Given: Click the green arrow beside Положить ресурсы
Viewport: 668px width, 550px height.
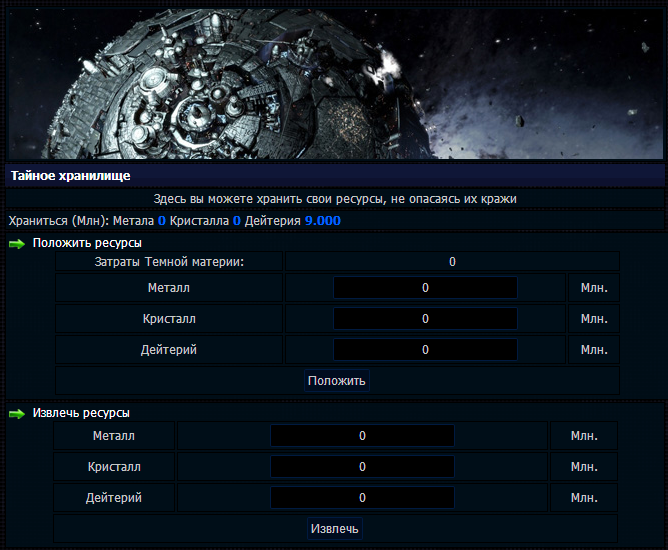Looking at the screenshot, I should pyautogui.click(x=16, y=243).
